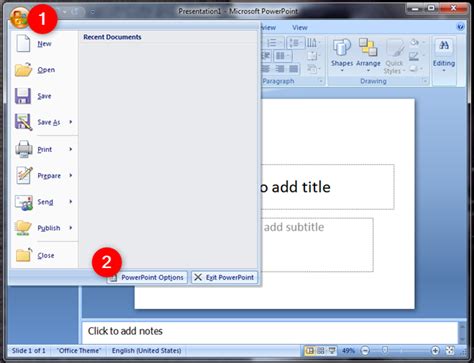
Task: Click the Recent Documents heading
Action: point(112,37)
